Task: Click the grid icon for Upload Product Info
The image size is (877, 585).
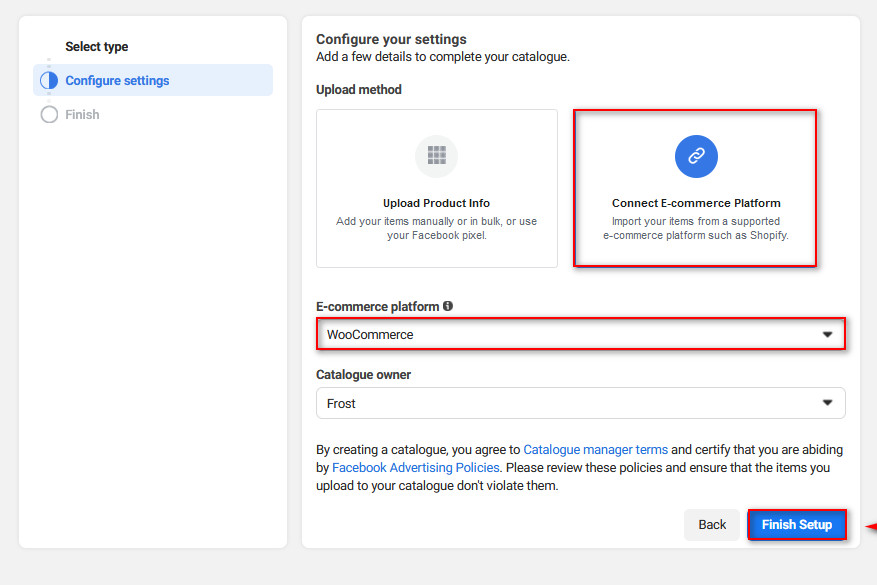Action: click(436, 155)
